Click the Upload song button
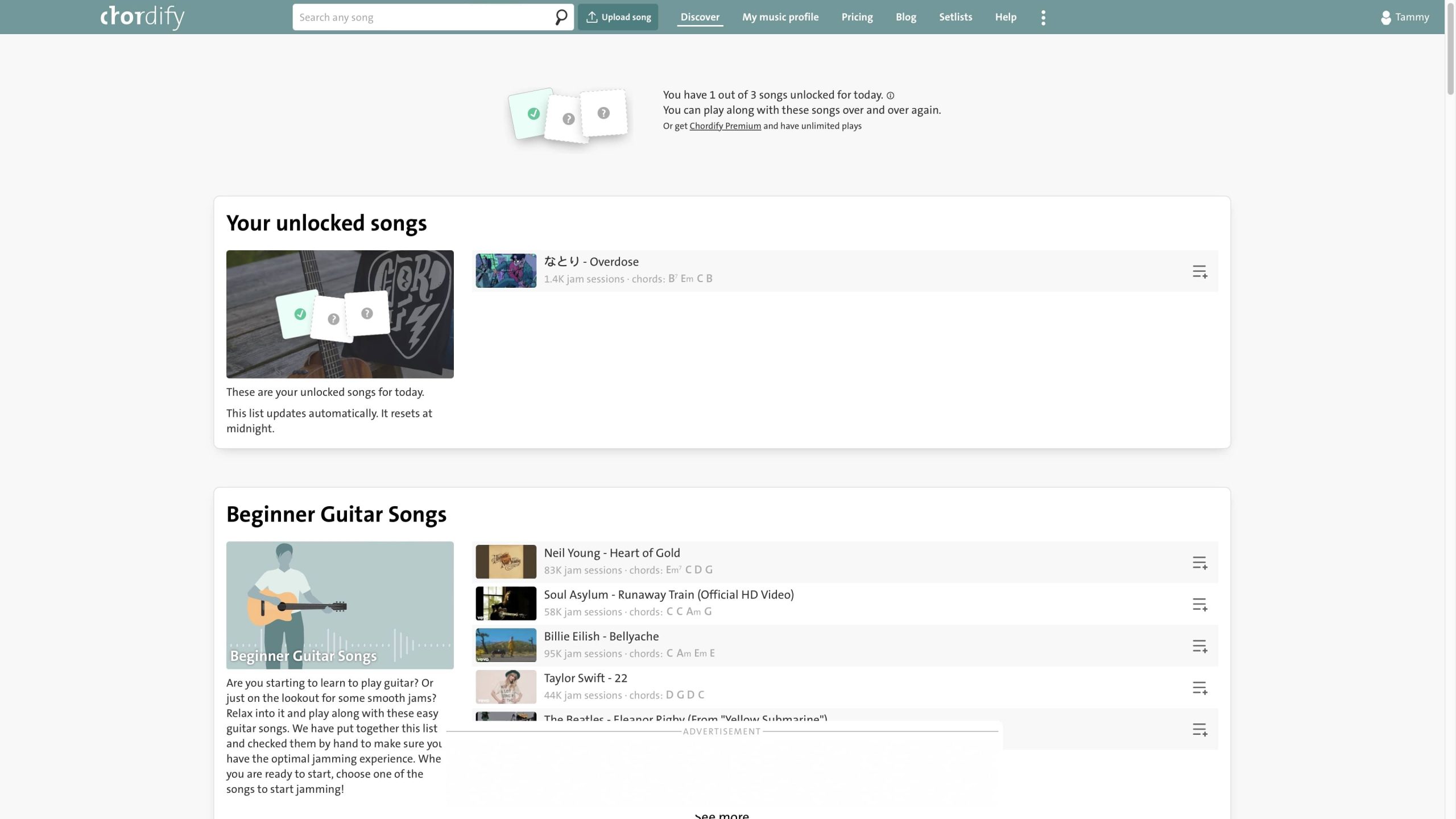This screenshot has height=819, width=1456. tap(618, 17)
